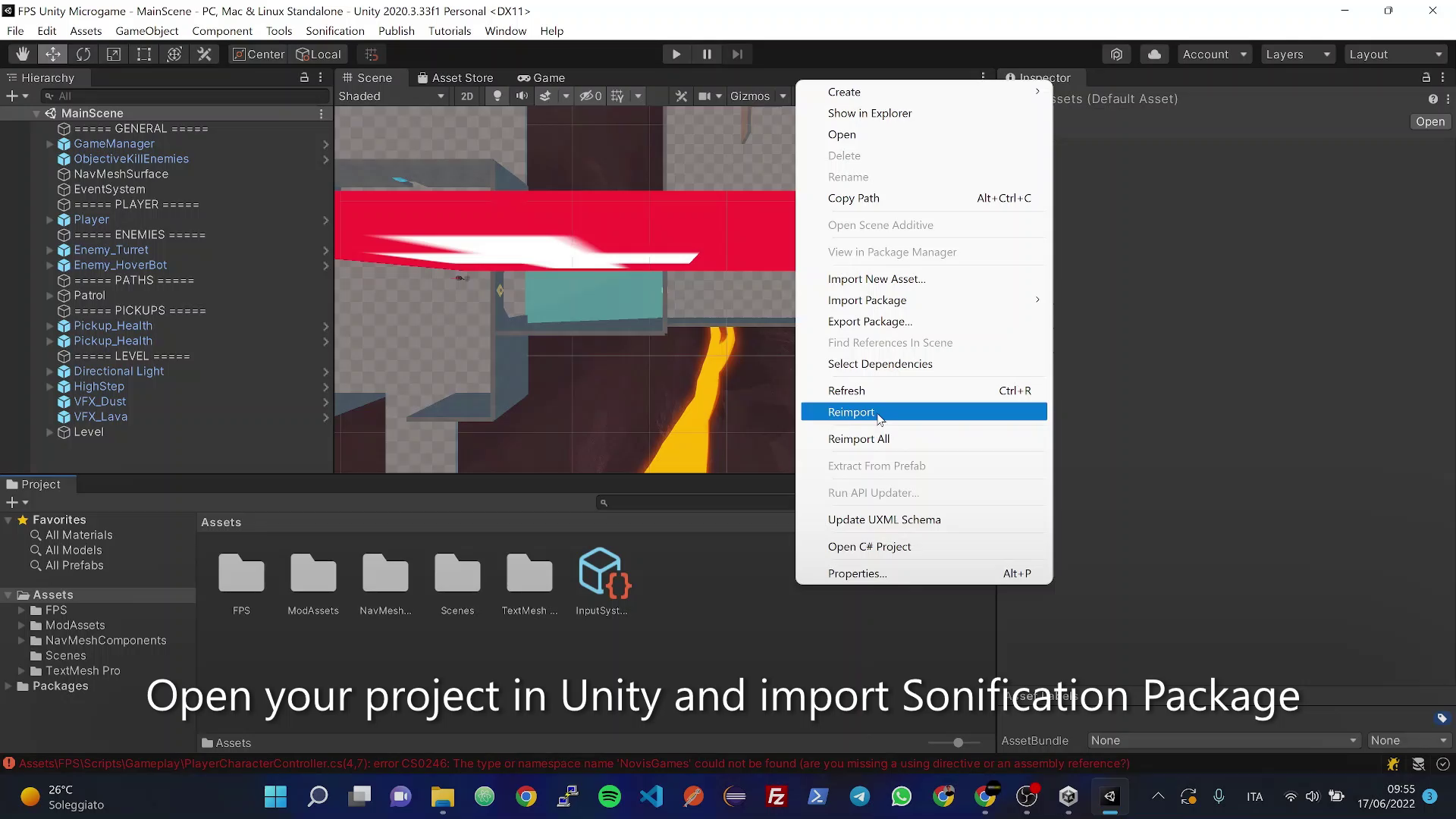This screenshot has width=1456, height=819.
Task: Toggle hidden objects visibility counter
Action: point(591,96)
